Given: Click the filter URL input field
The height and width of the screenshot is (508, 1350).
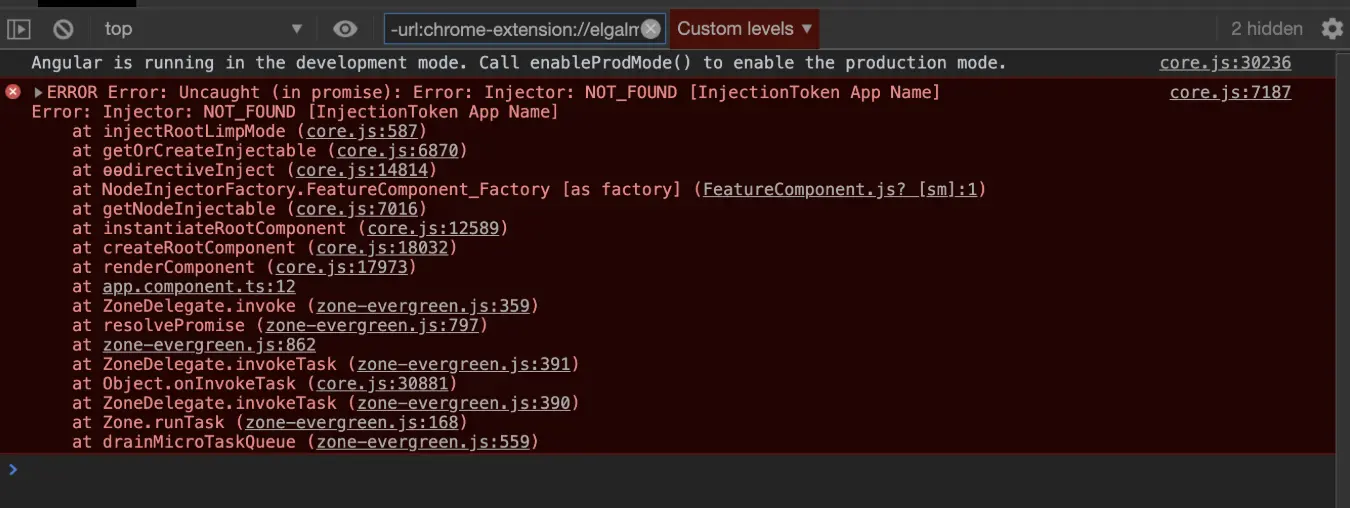Looking at the screenshot, I should coord(514,29).
